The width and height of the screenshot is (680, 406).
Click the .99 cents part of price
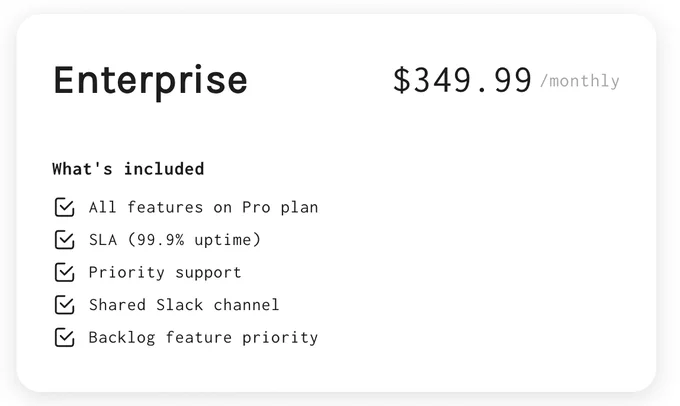(x=504, y=81)
